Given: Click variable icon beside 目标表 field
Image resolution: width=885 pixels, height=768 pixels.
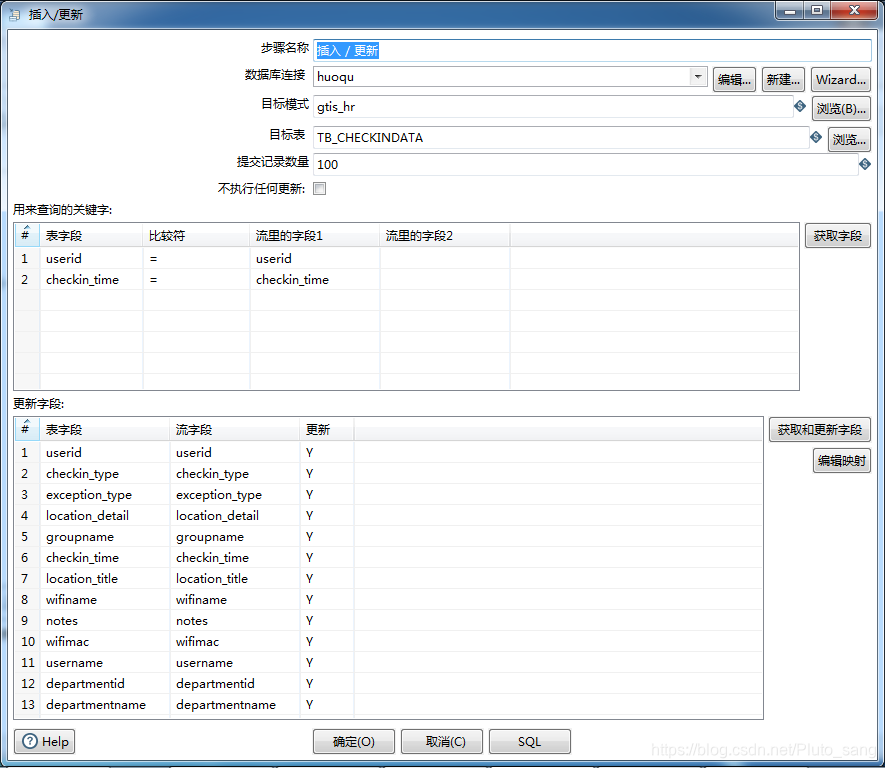Looking at the screenshot, I should point(816,137).
